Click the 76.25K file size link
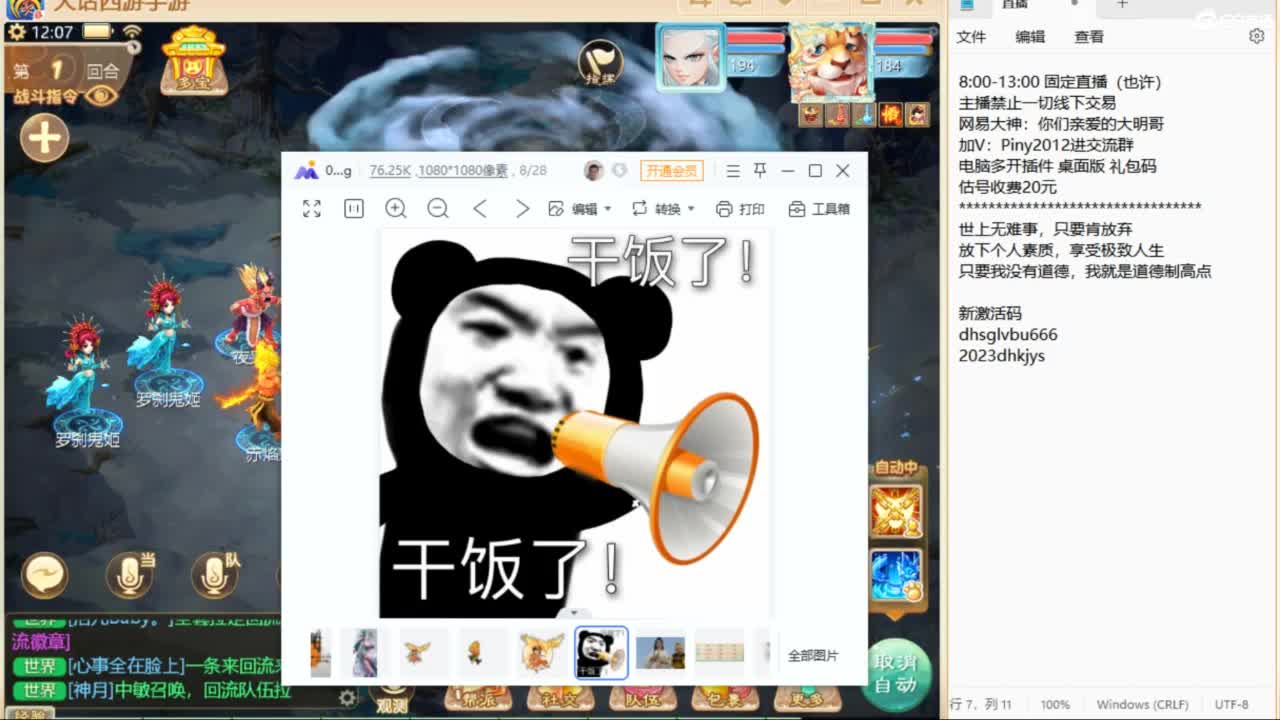 (x=390, y=171)
